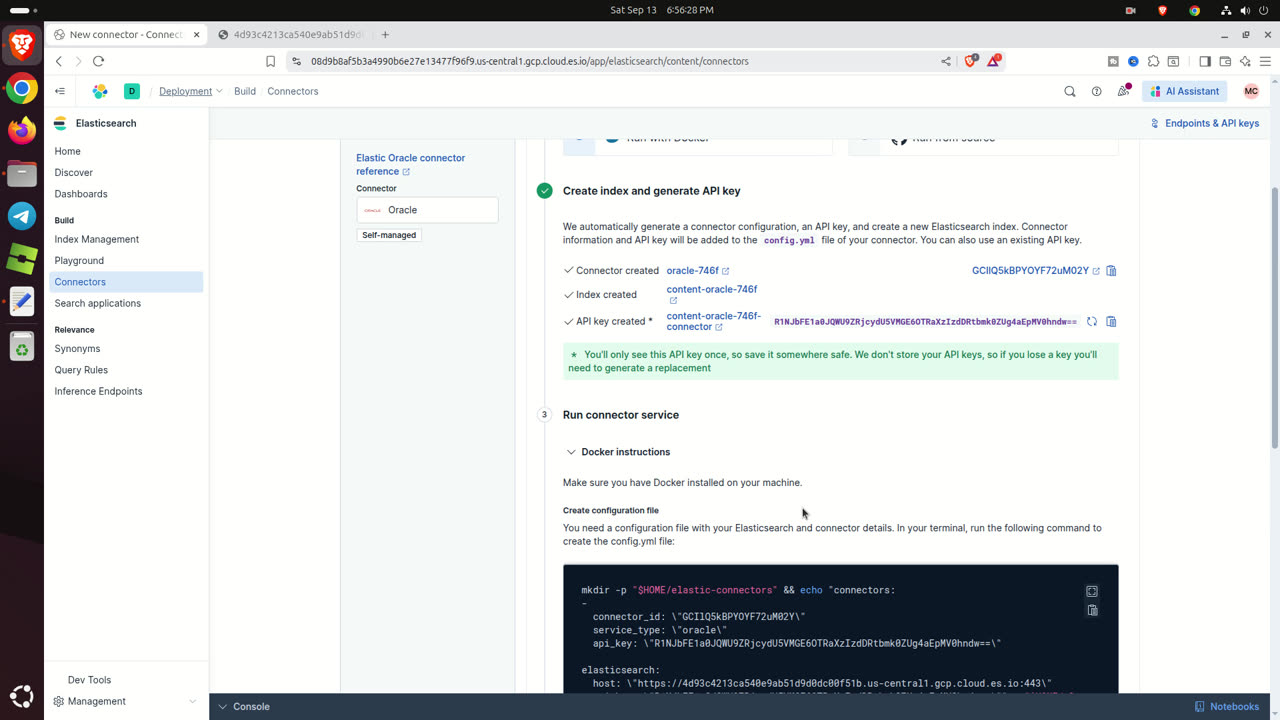Copy the generated API key
This screenshot has height=720, width=1280.
[1111, 322]
